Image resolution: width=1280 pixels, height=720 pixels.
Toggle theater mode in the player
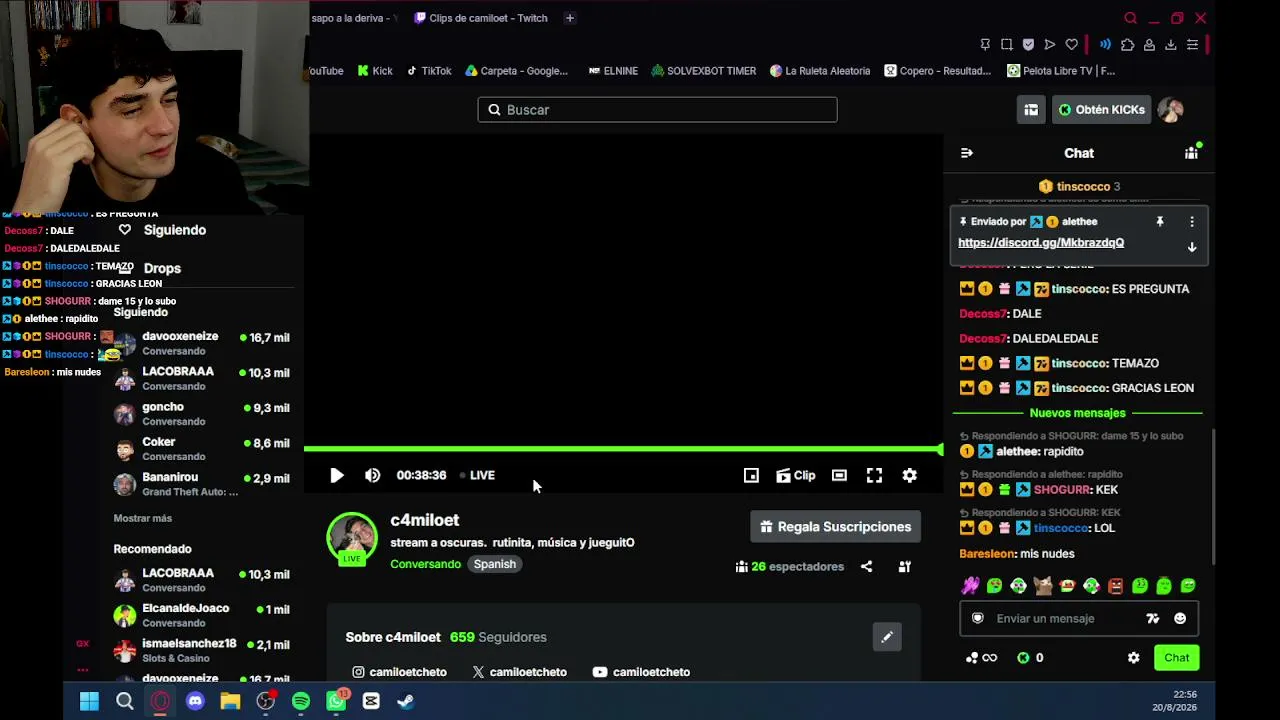click(x=839, y=476)
